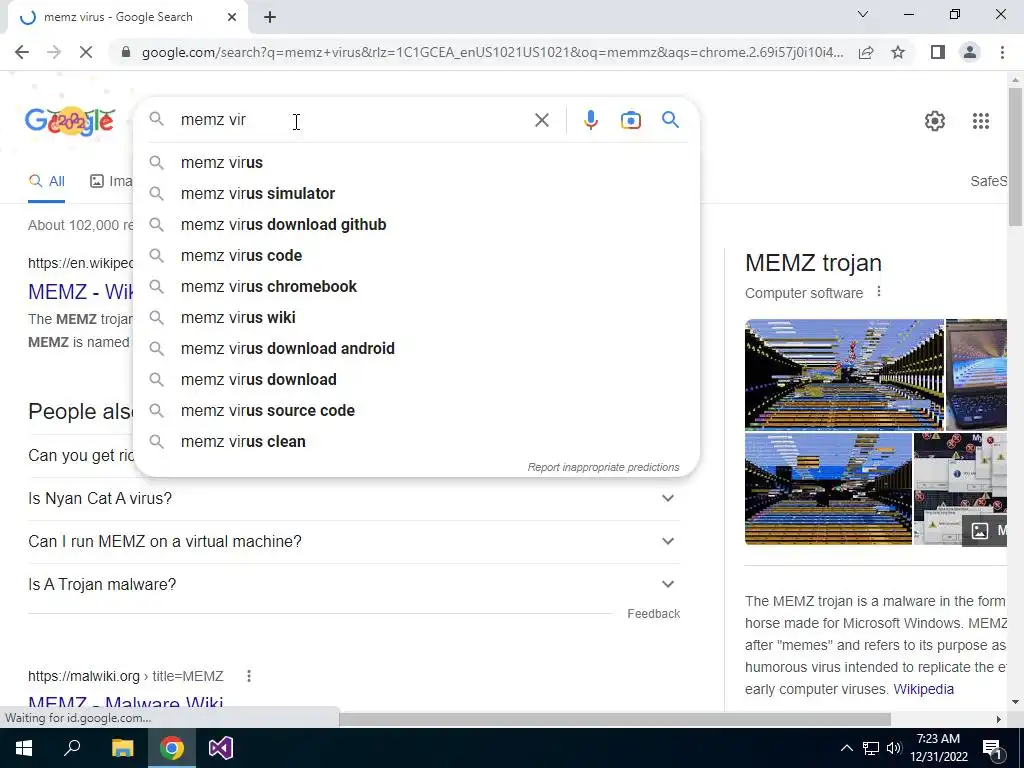Image resolution: width=1024 pixels, height=768 pixels.
Task: Open the large MEMZ trojan screenshot image
Action: pyautogui.click(x=844, y=374)
